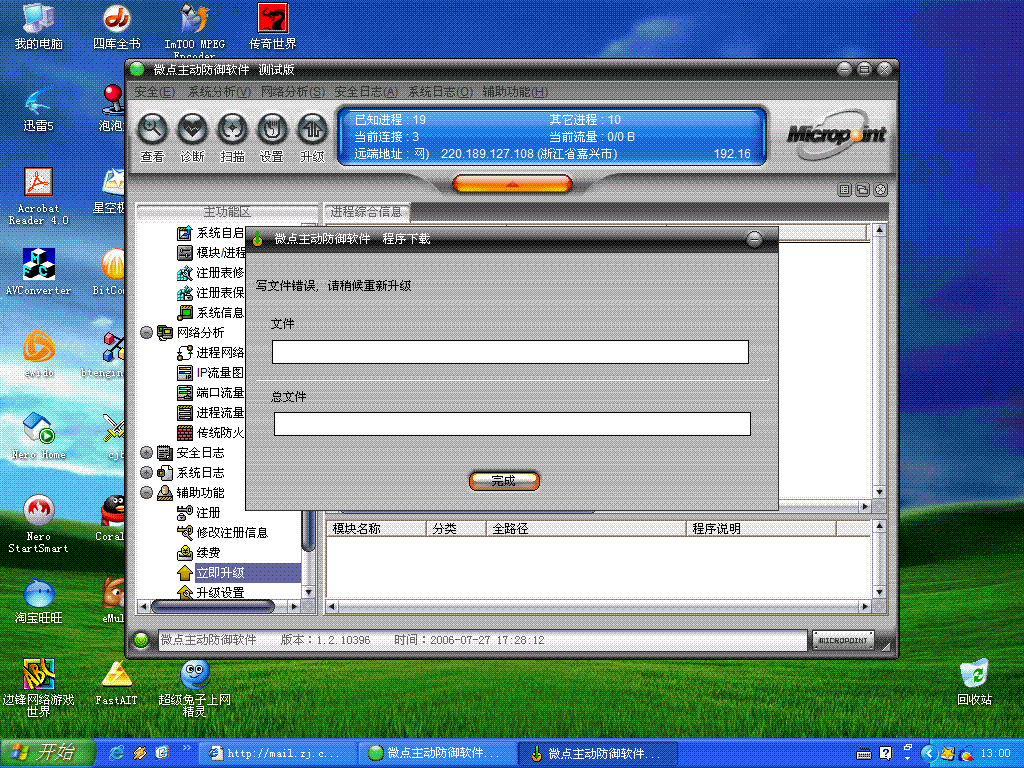Collapse the 网络分析 tree node
Screen dimensions: 1024x768
[147, 332]
